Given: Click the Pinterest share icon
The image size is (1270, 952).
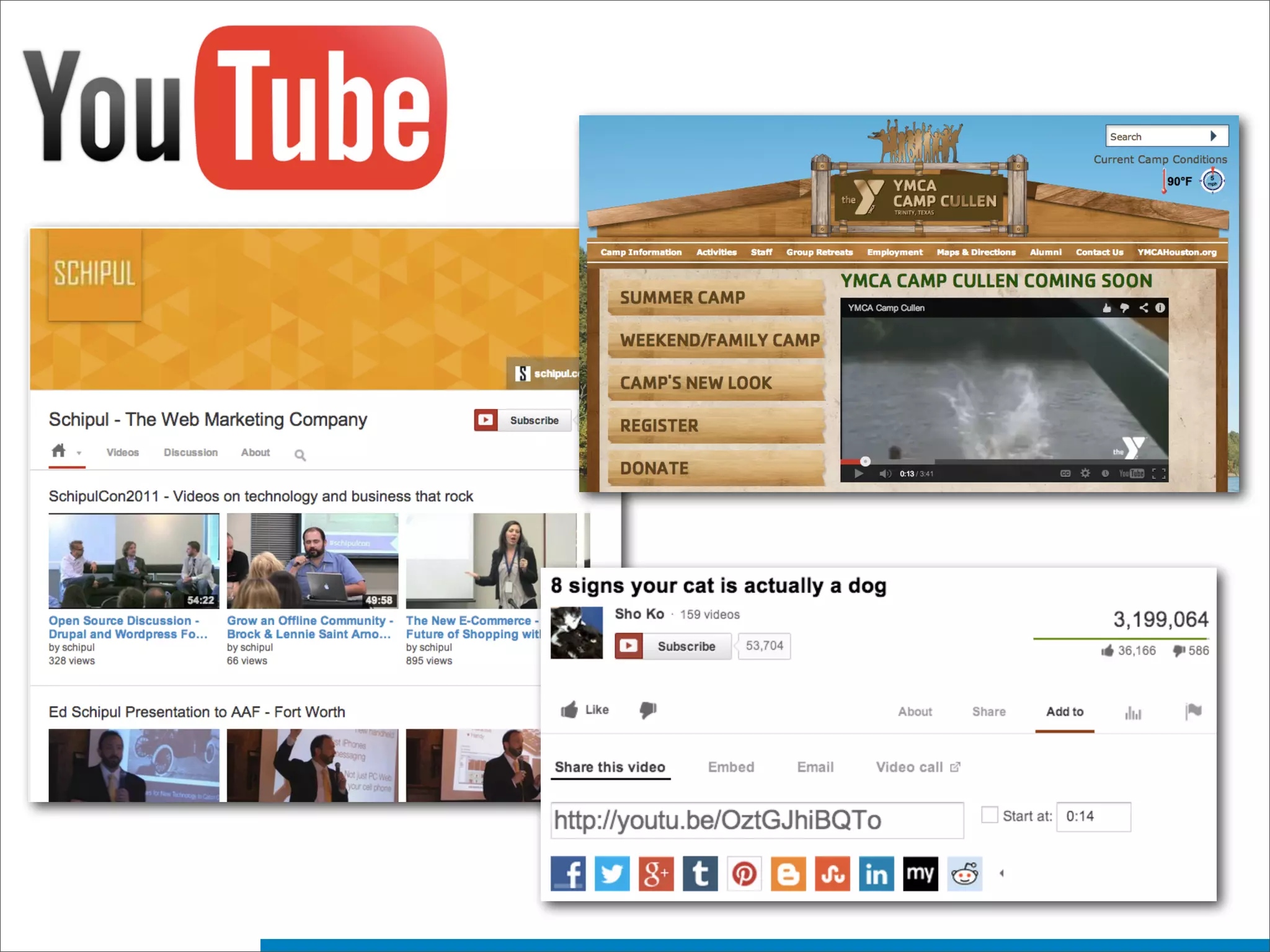Looking at the screenshot, I should 744,874.
